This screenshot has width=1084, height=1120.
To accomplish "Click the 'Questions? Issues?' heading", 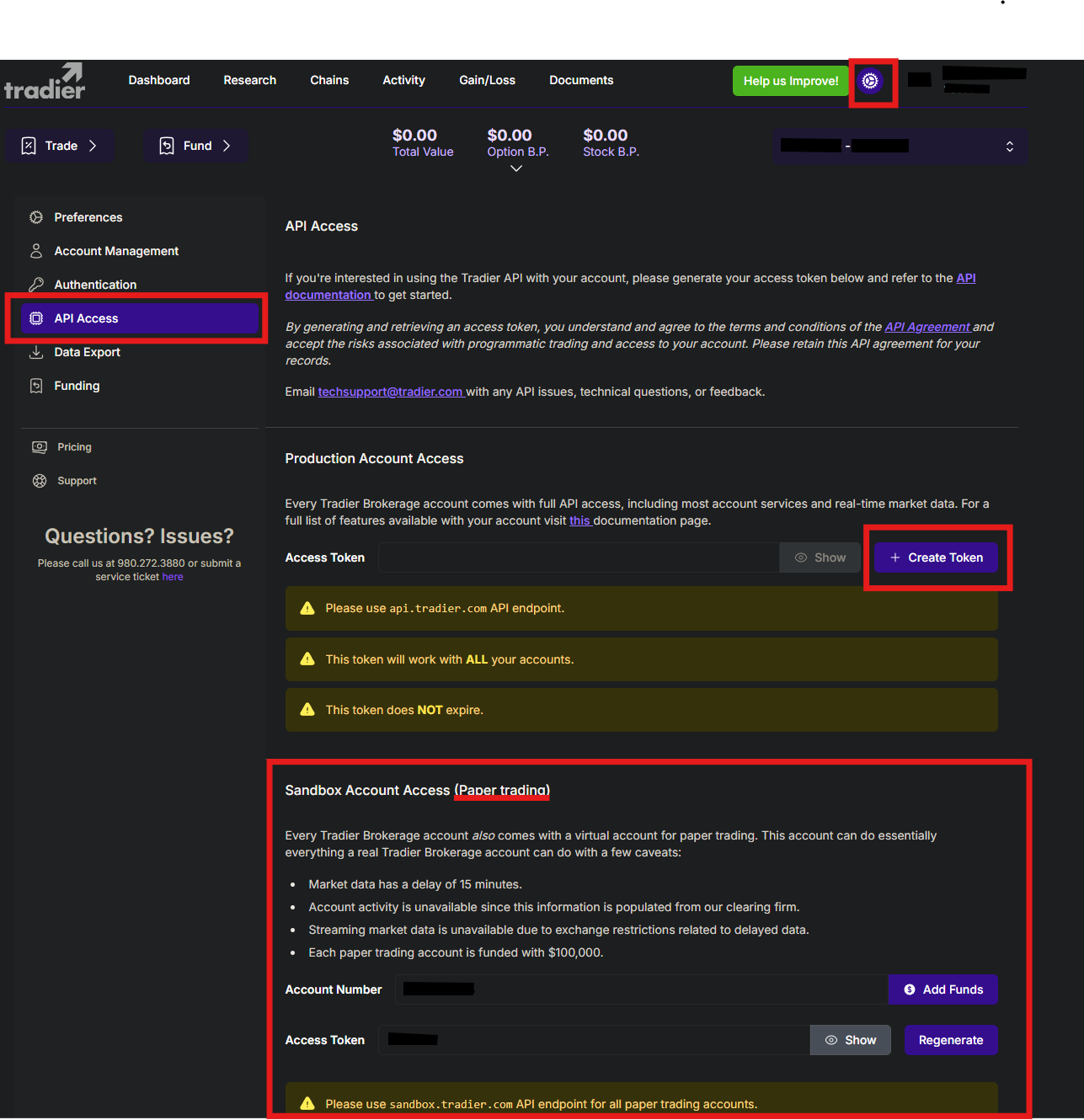I will (x=139, y=536).
